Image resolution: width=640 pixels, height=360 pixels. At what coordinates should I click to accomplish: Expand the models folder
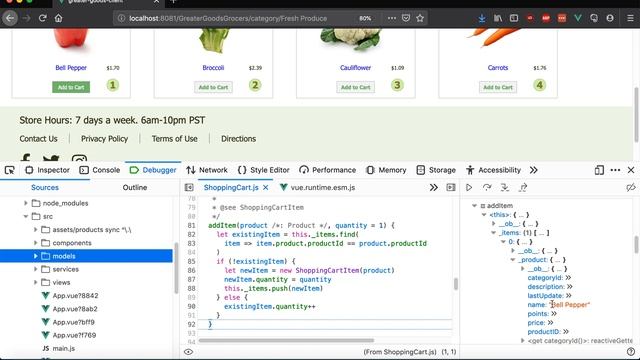[36, 256]
